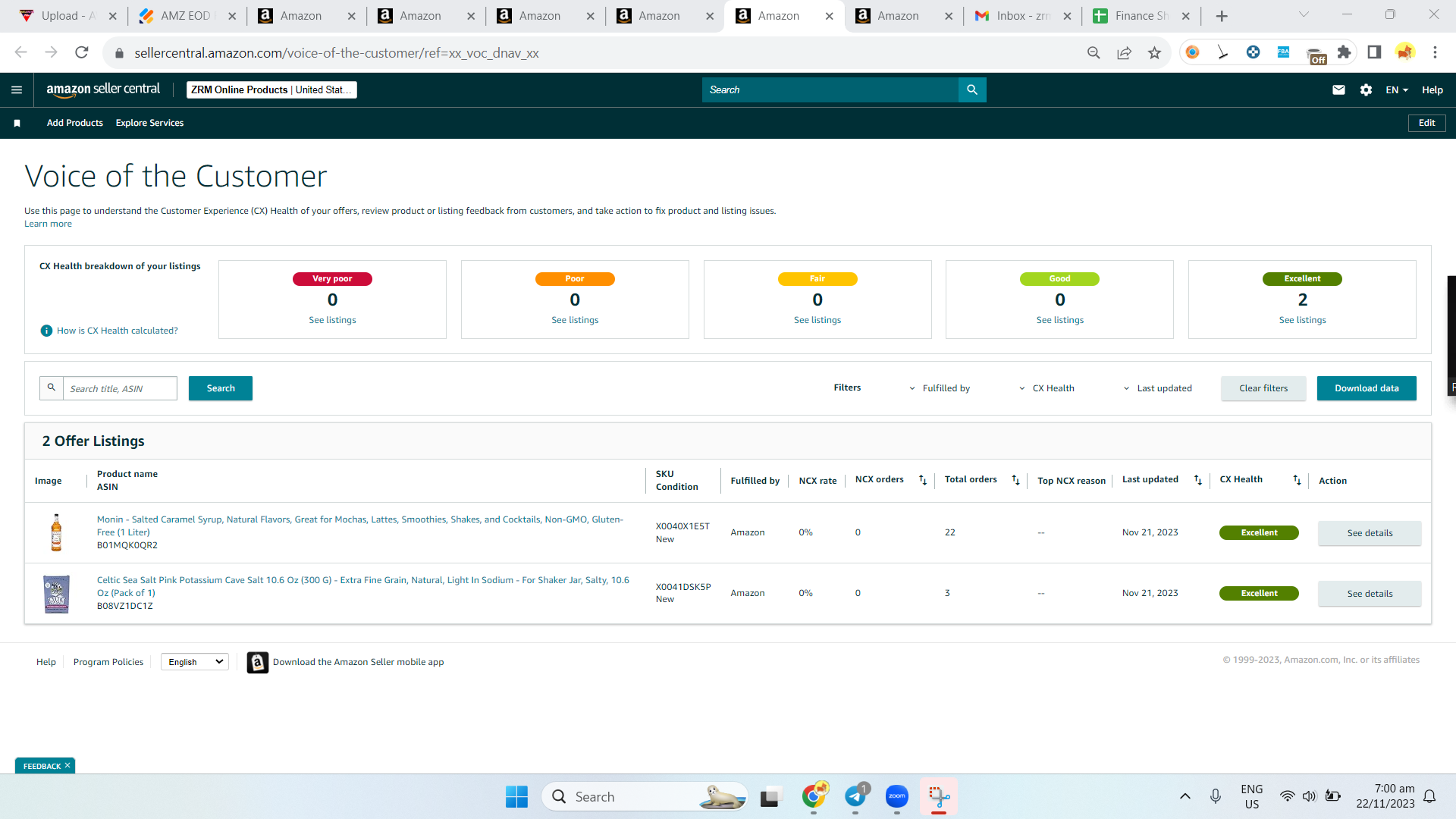Close the FEEDBACK tab
This screenshot has height=819, width=1456.
pyautogui.click(x=67, y=766)
